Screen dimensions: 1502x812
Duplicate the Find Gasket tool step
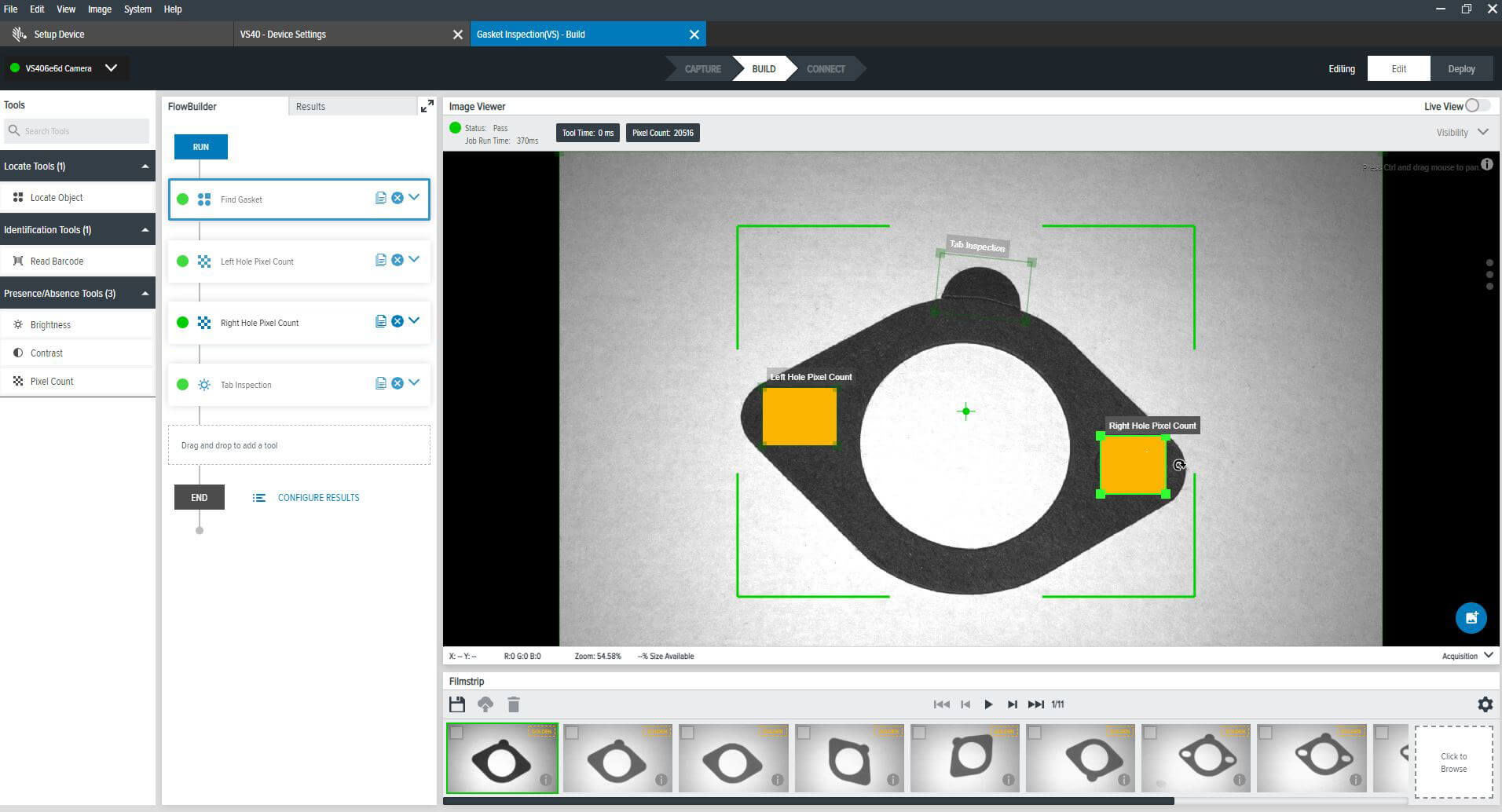point(381,198)
